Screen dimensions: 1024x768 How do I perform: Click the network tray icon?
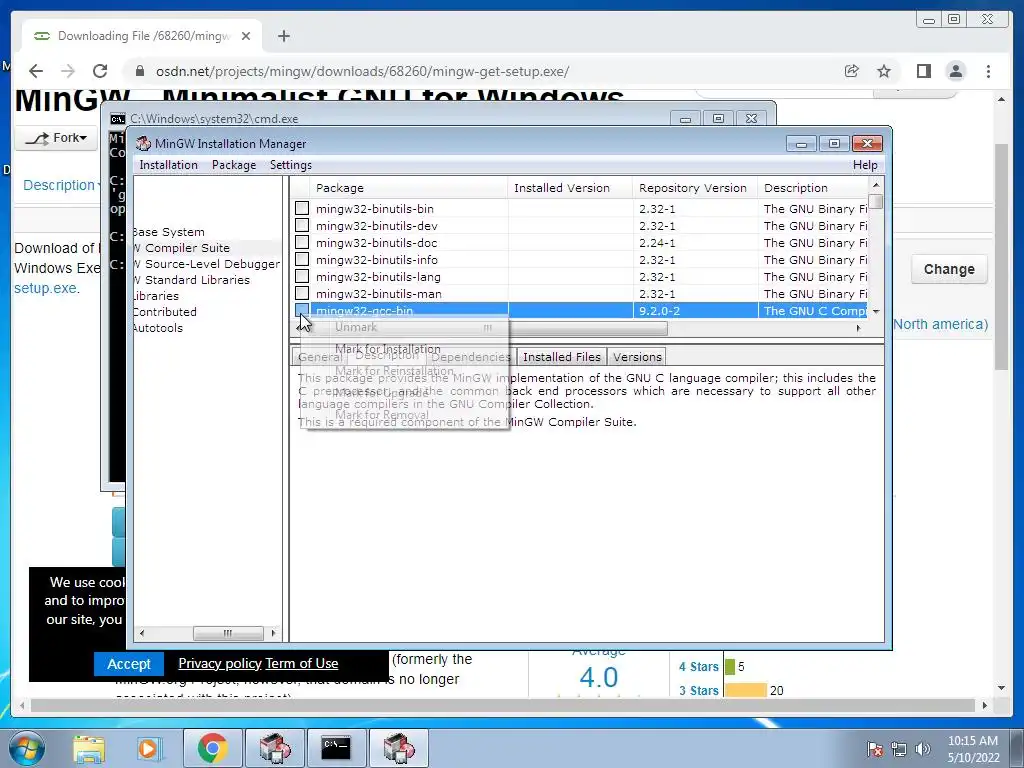pos(899,748)
